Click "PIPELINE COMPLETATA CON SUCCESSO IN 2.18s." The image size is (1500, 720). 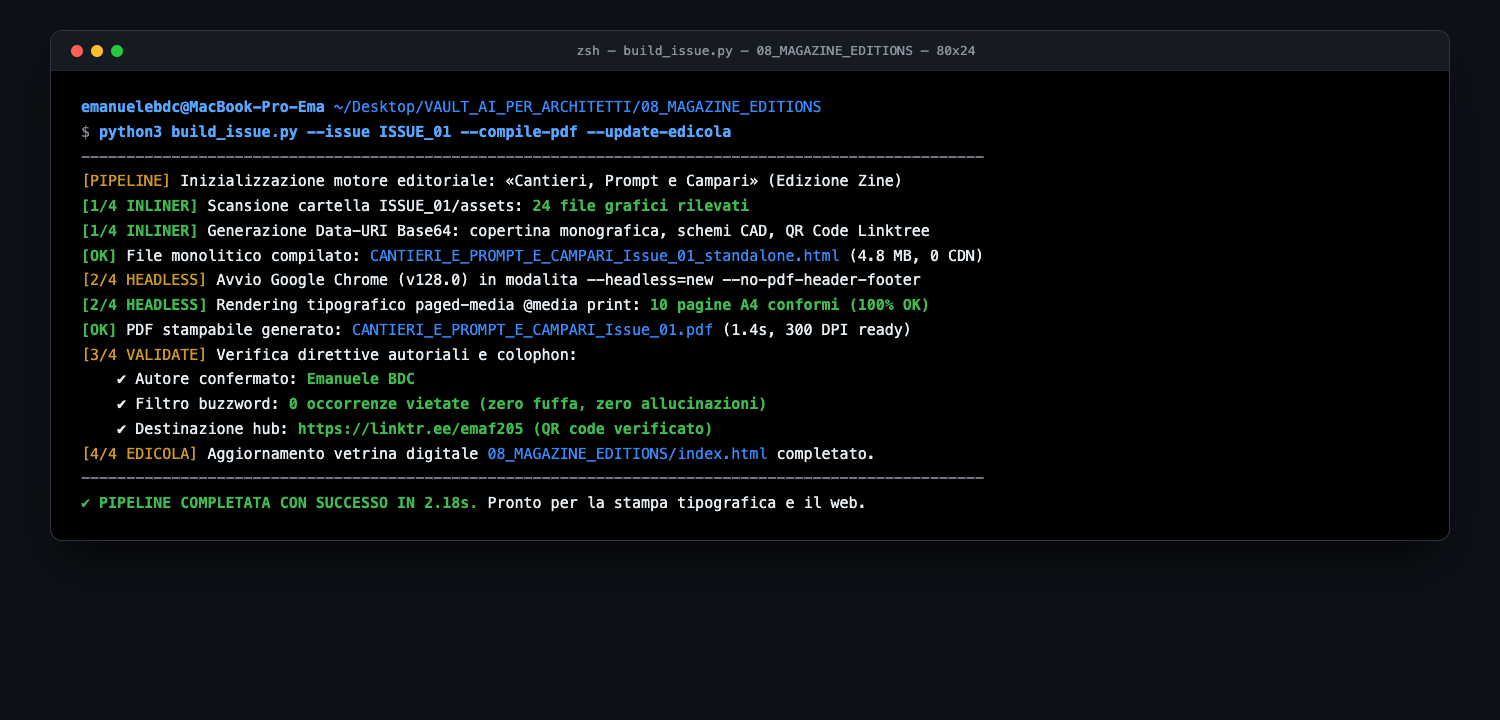[288, 503]
